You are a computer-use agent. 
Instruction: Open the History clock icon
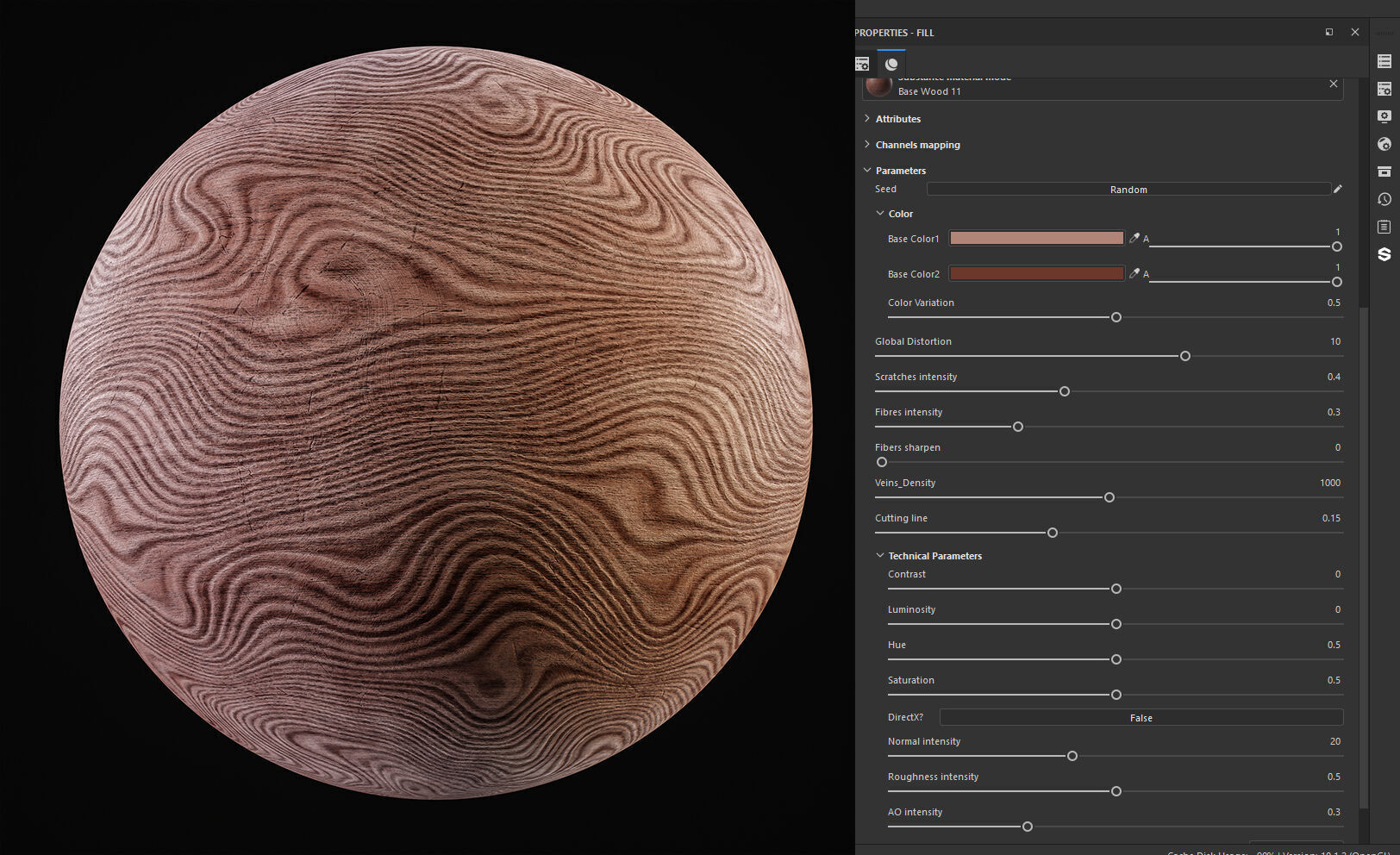(x=1384, y=199)
